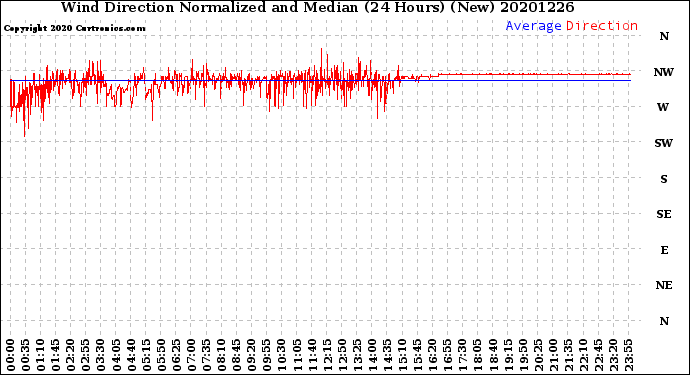Click the chart title text
The height and width of the screenshot is (375, 690).
[317, 7]
